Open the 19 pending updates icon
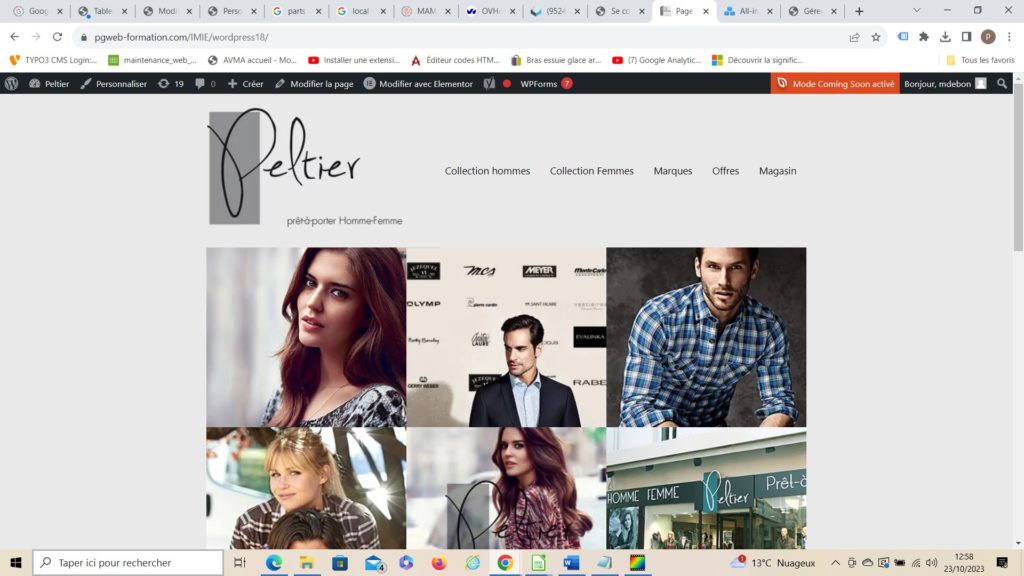This screenshot has height=576, width=1024. pos(171,84)
